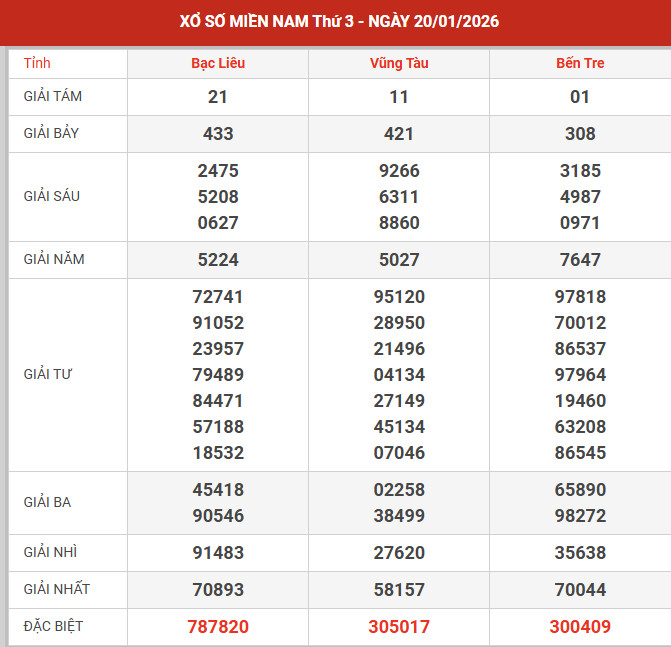This screenshot has width=671, height=647.
Task: Click the Bạc Liêu special prize number 787820
Action: click(218, 627)
